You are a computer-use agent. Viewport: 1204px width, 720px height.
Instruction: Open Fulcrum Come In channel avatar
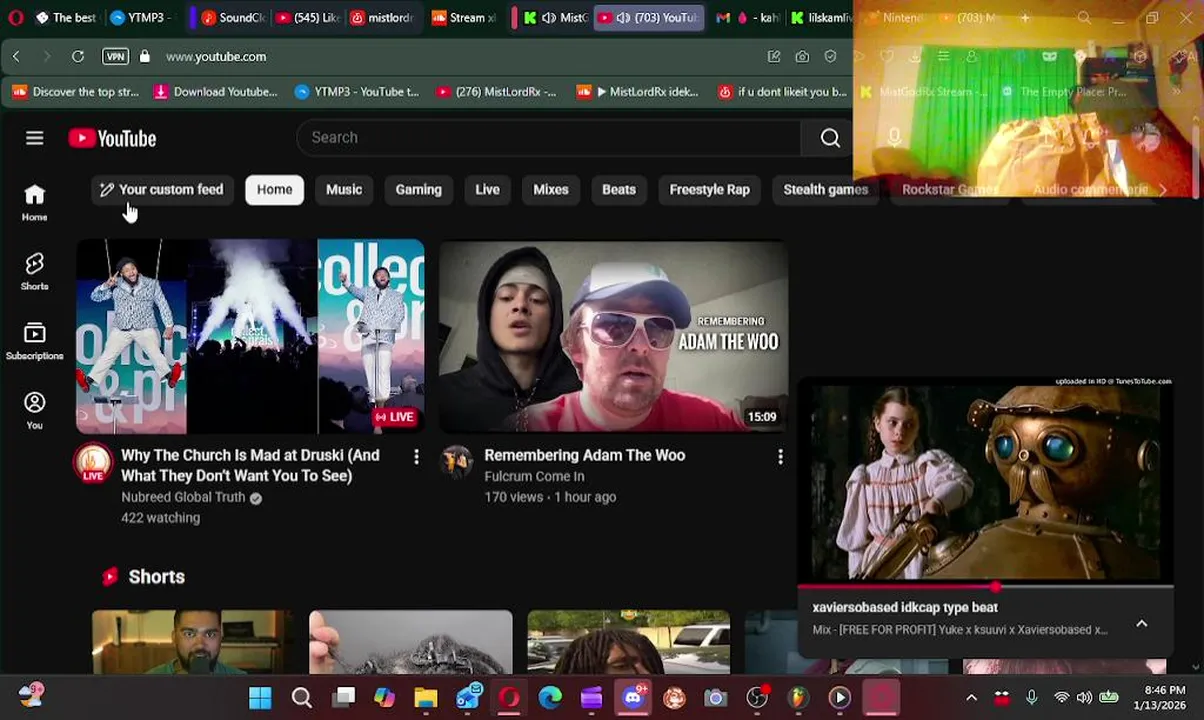click(x=457, y=462)
